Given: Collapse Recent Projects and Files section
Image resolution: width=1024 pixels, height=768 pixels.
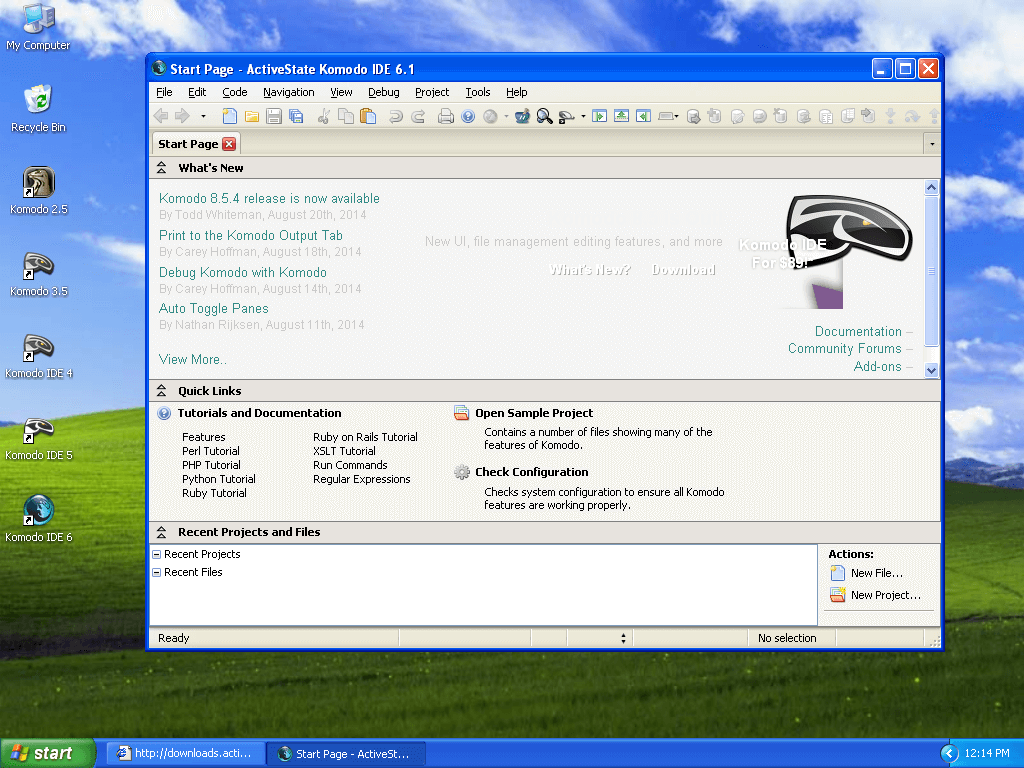Looking at the screenshot, I should (161, 532).
